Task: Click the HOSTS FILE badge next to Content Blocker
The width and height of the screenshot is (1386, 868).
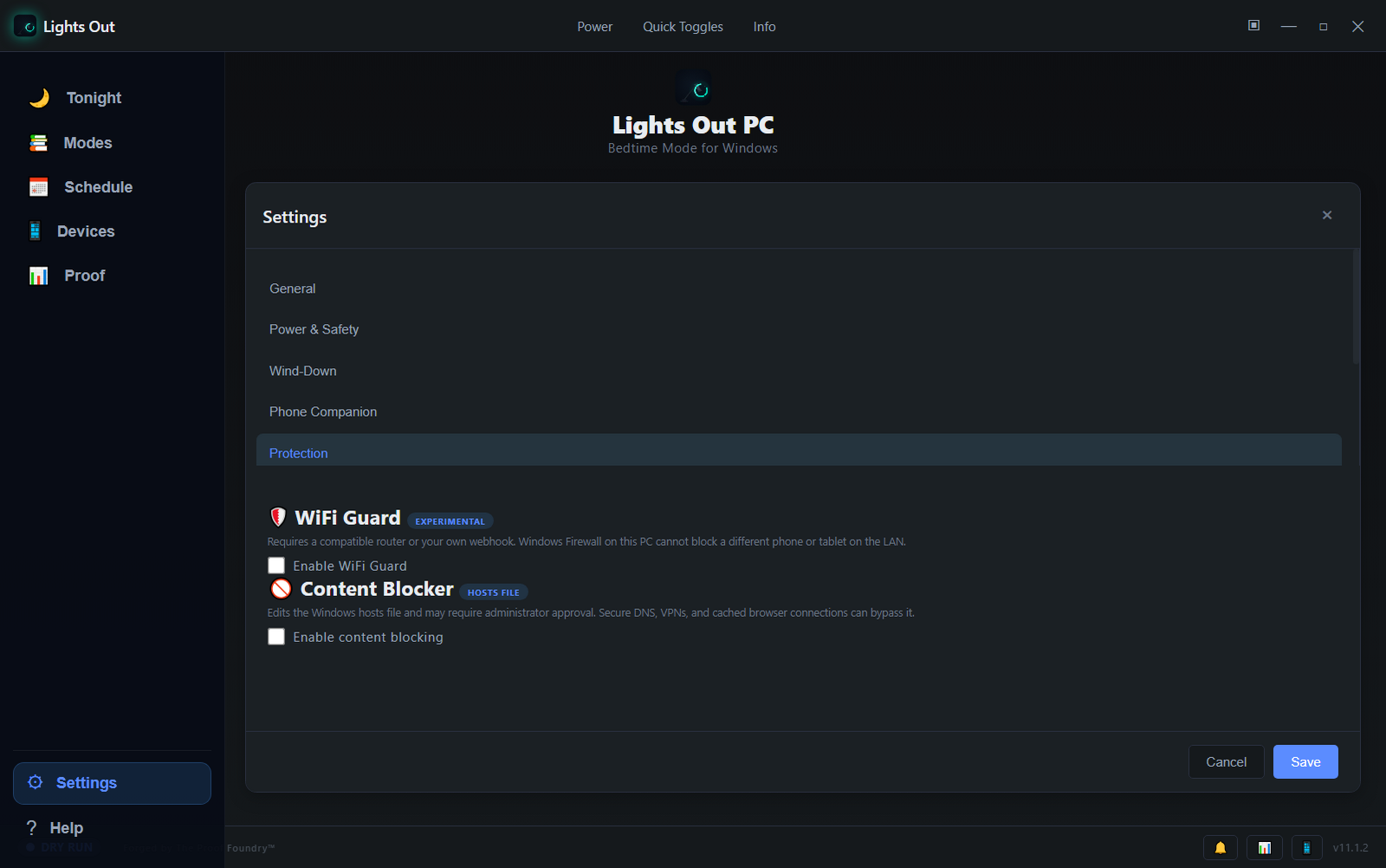Action: coord(494,593)
